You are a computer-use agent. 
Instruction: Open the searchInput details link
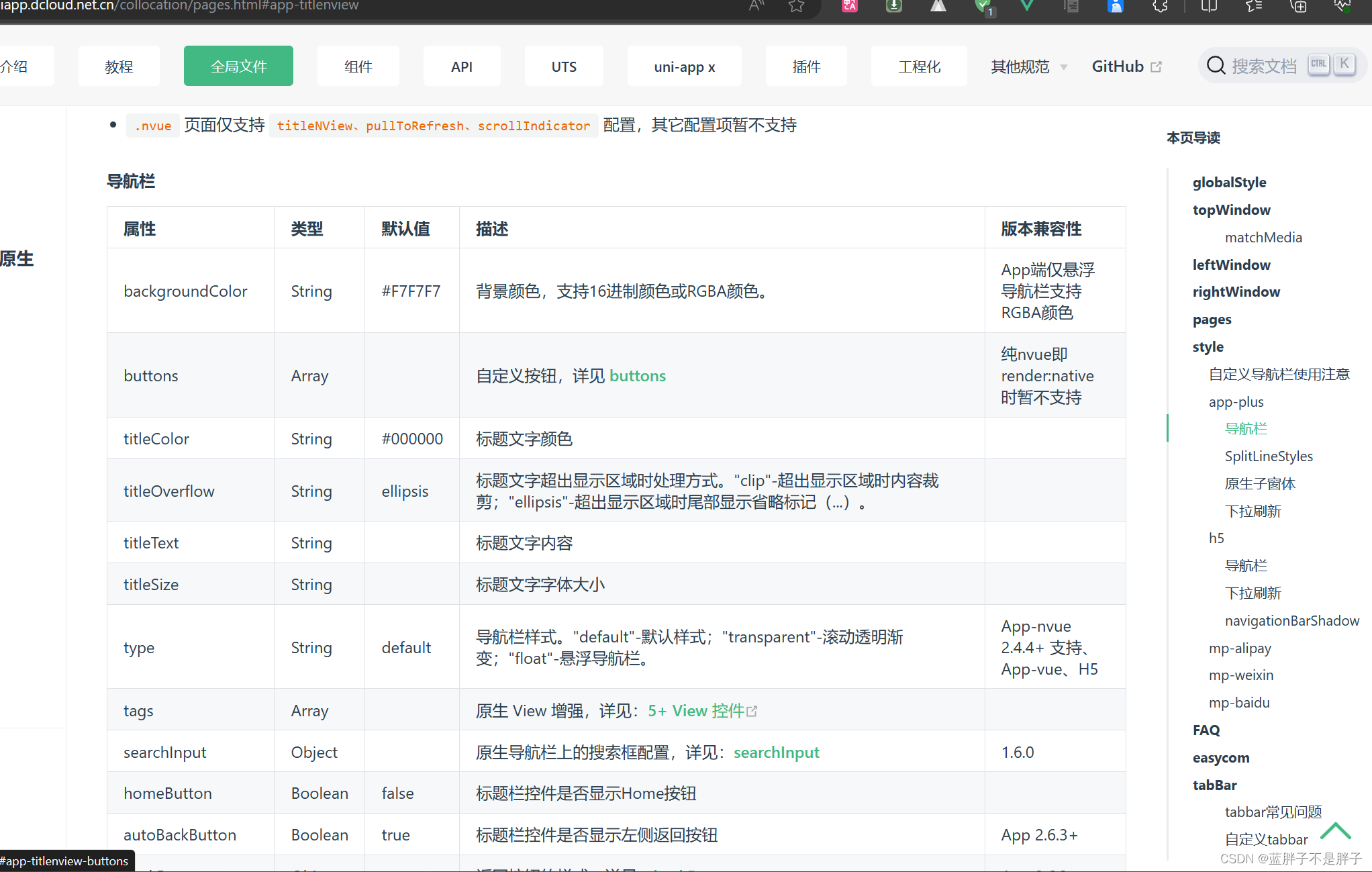click(x=777, y=753)
